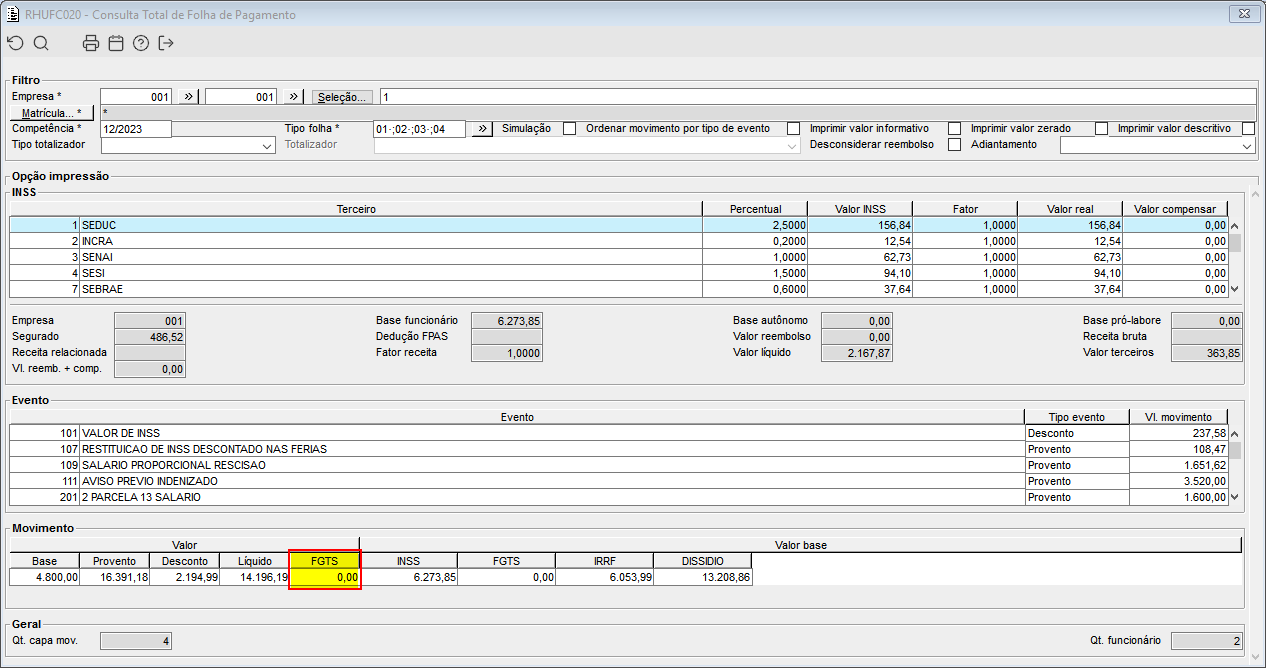Screen dimensions: 1266x668
Task: Click the Evento table scroll-up arrow
Action: click(1235, 434)
